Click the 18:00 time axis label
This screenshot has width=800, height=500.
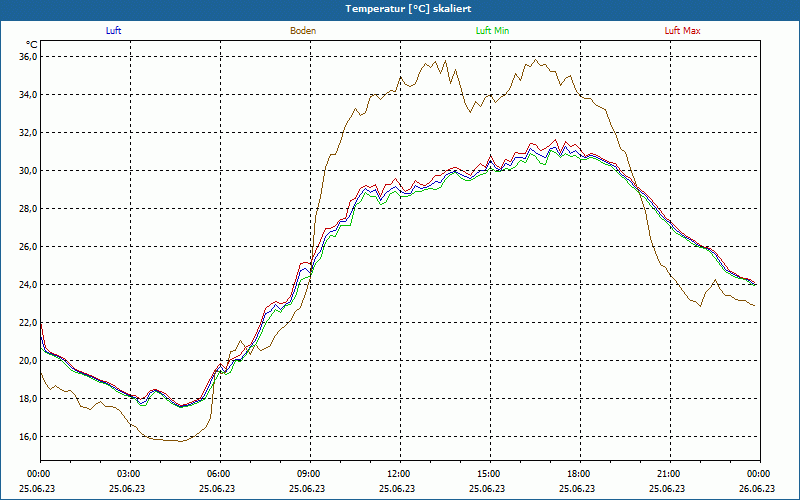click(x=580, y=474)
